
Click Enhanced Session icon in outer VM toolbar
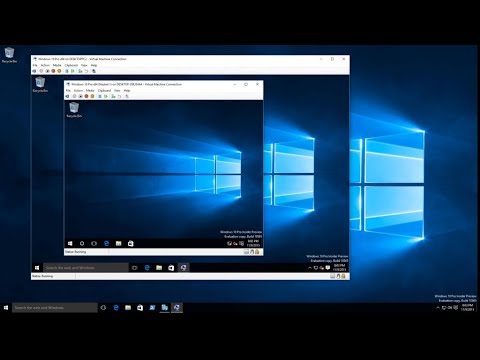click(94, 71)
